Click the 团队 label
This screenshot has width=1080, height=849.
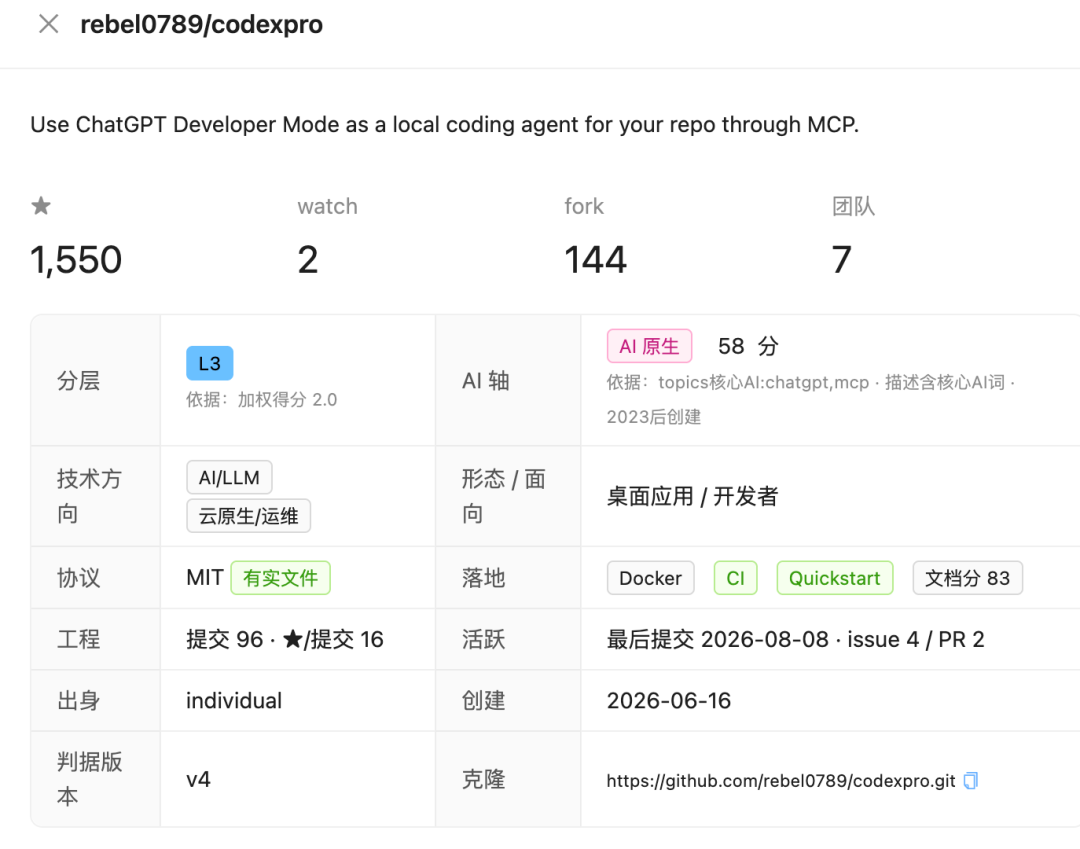[853, 206]
